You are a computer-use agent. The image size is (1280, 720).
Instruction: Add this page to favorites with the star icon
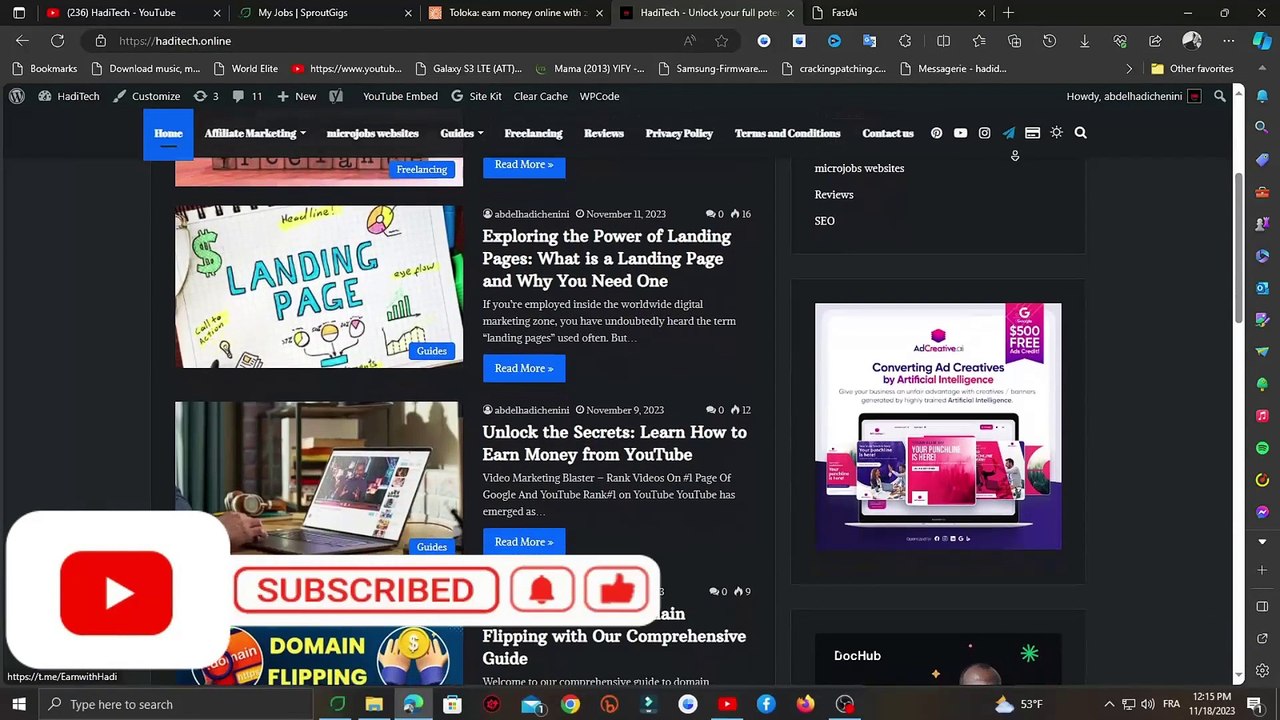click(x=721, y=41)
